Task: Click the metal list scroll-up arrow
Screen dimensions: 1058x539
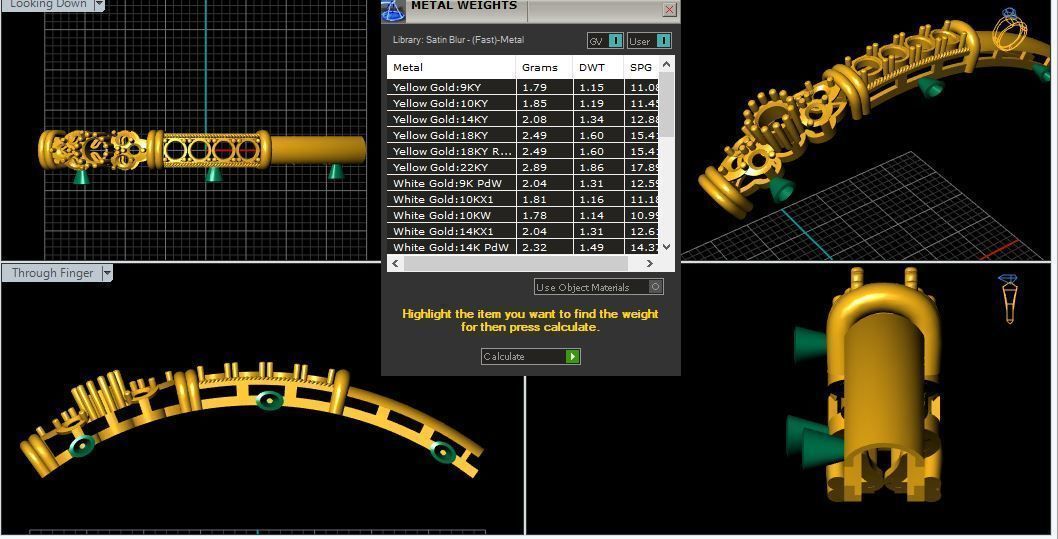Action: point(667,64)
